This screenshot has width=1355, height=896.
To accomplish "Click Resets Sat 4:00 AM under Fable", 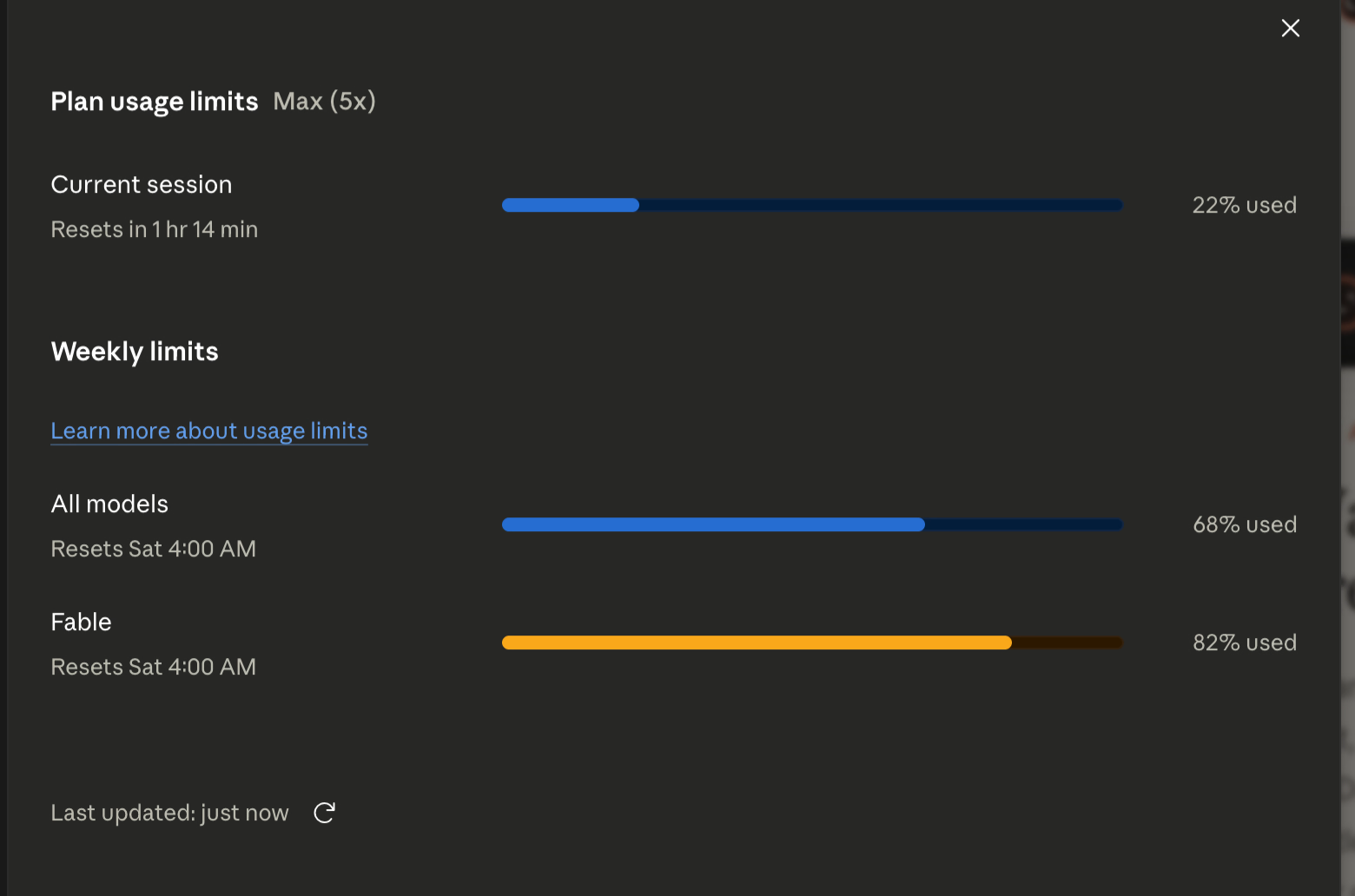I will (x=154, y=667).
